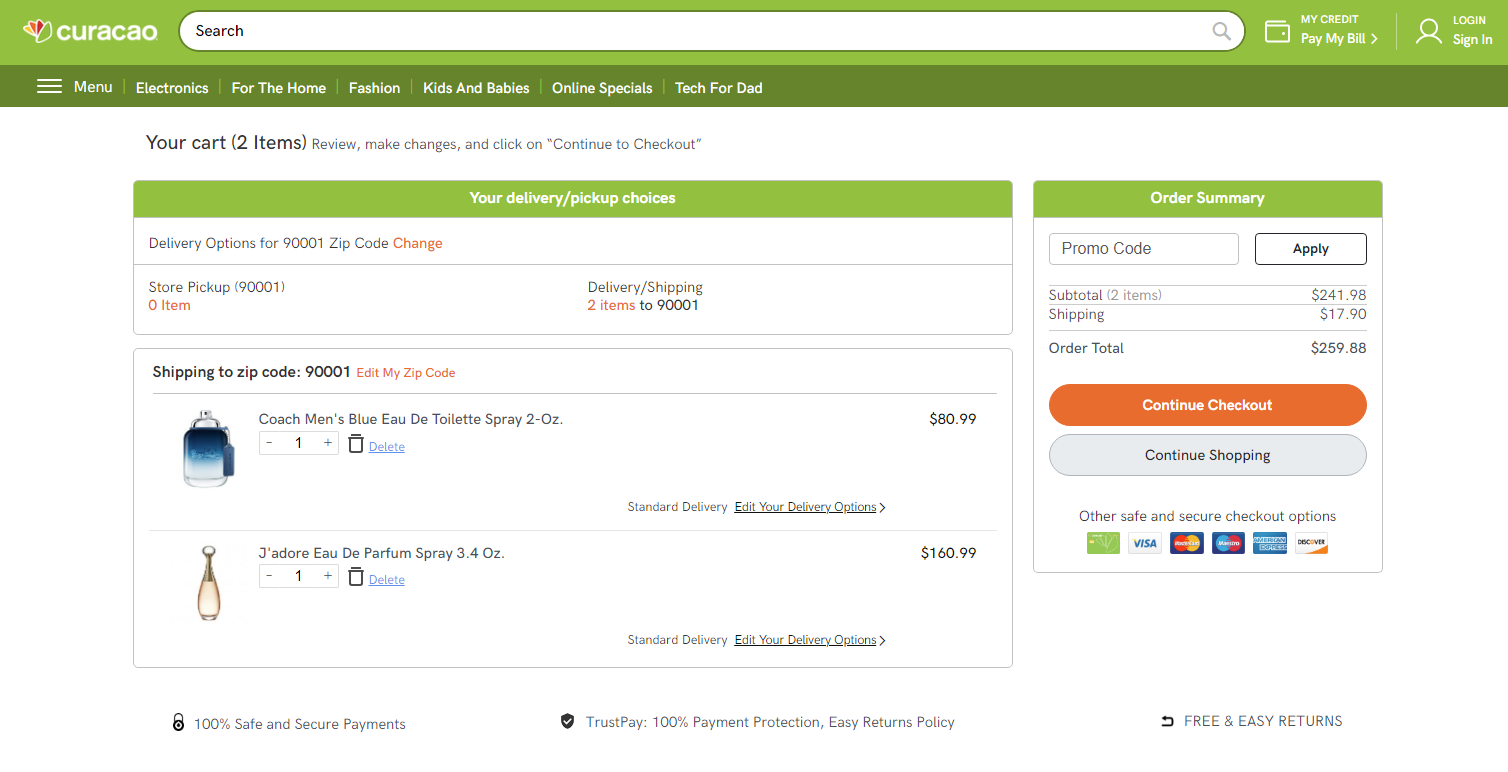Click inside the Promo Code field
Image resolution: width=1508 pixels, height=772 pixels.
(1143, 248)
